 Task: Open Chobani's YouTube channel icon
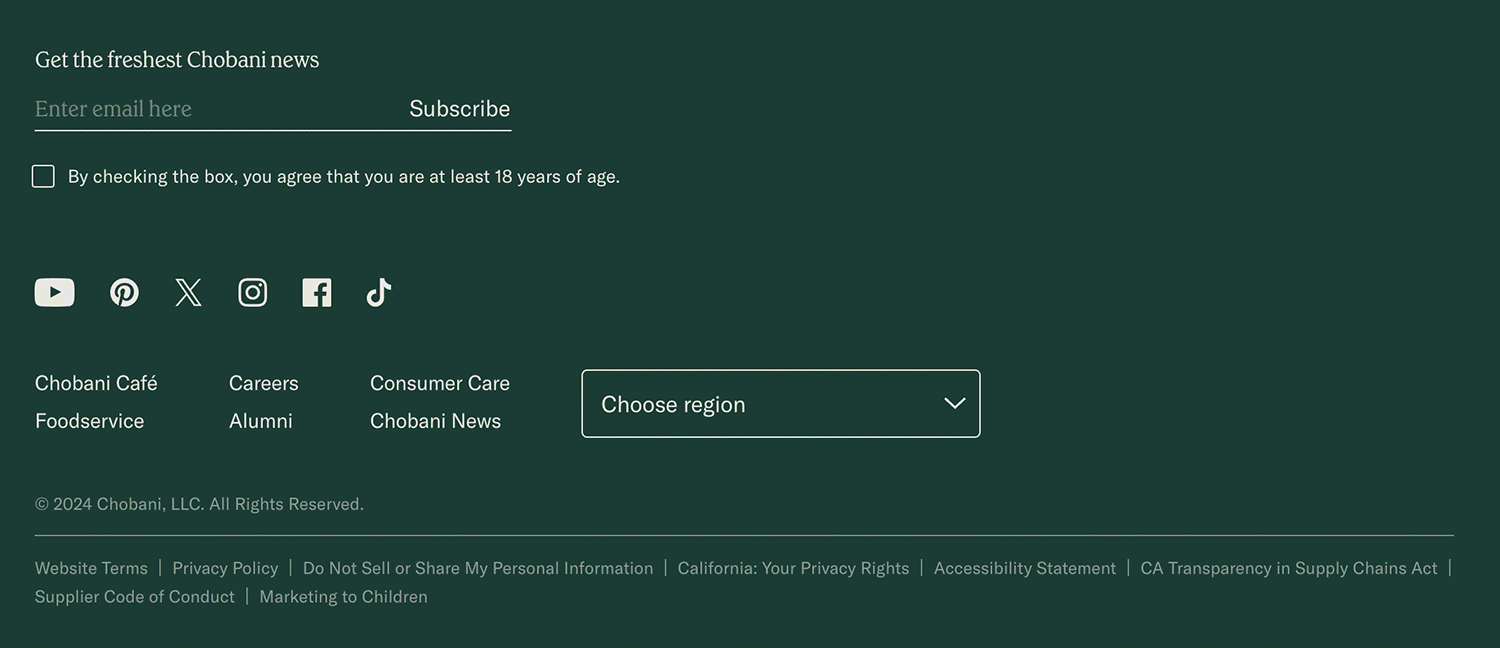coord(55,292)
